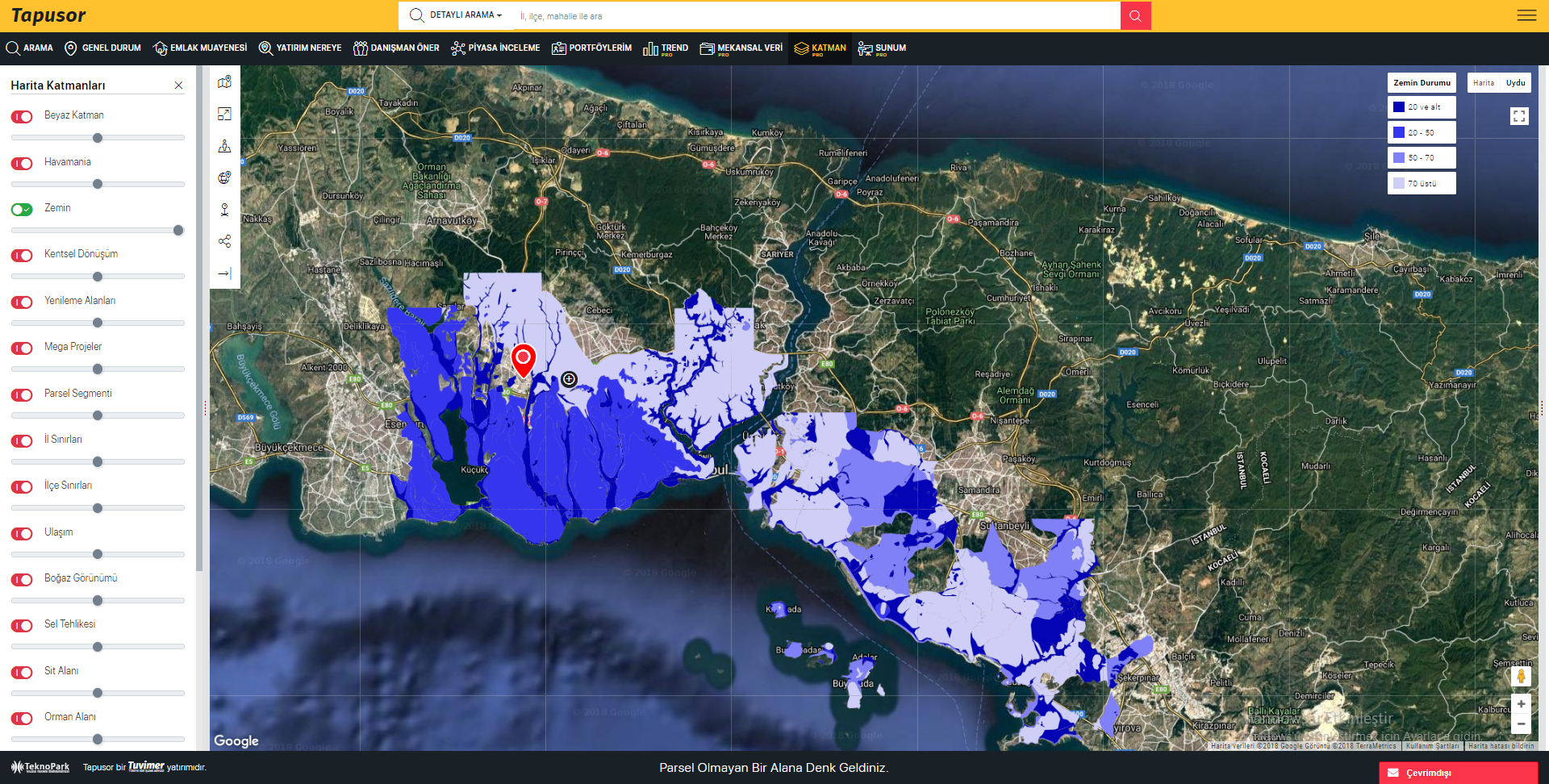Click the expand-area tool icon

pos(225,114)
